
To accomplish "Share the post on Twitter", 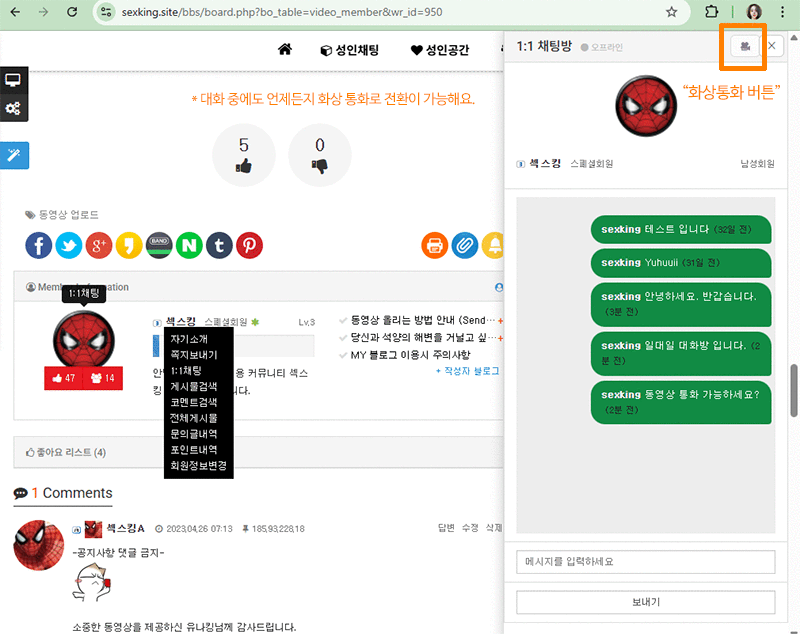I will [68, 245].
